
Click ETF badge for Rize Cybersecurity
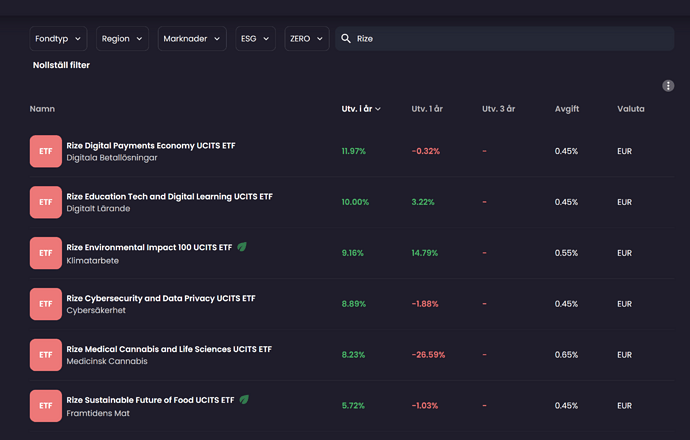tap(46, 304)
